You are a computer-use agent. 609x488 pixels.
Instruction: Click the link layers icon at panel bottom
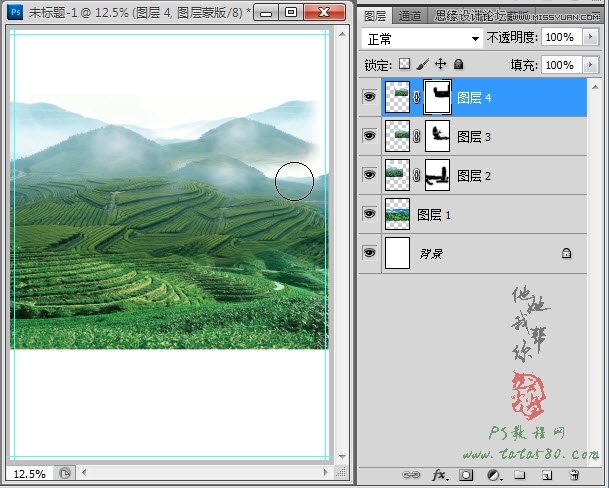(x=411, y=475)
